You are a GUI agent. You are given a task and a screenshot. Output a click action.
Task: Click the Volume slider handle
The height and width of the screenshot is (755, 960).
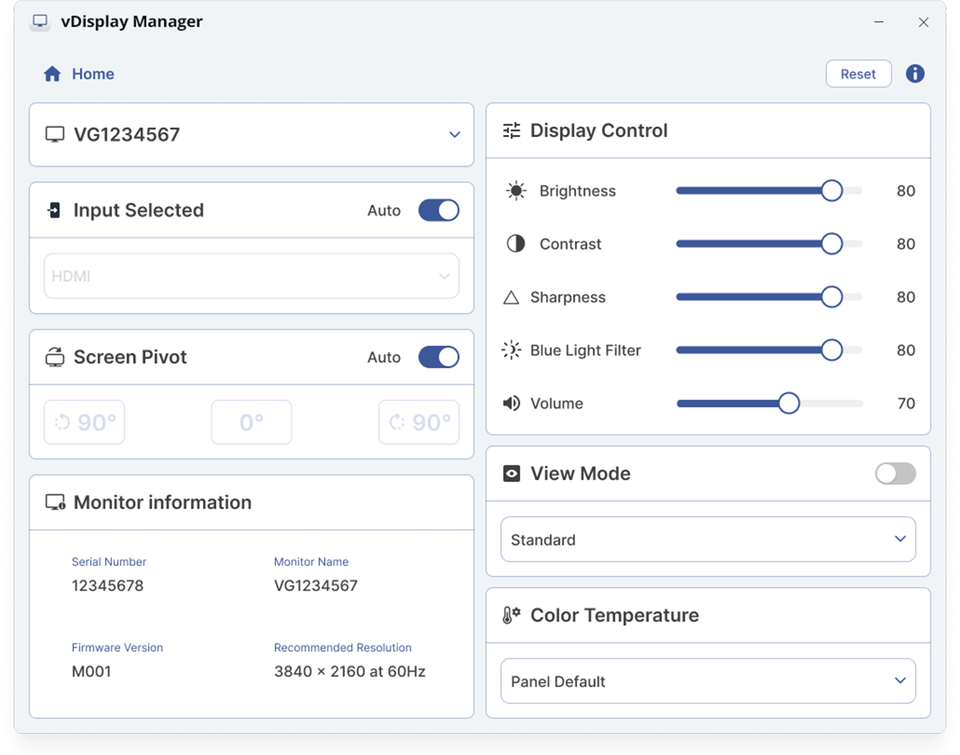coord(789,403)
